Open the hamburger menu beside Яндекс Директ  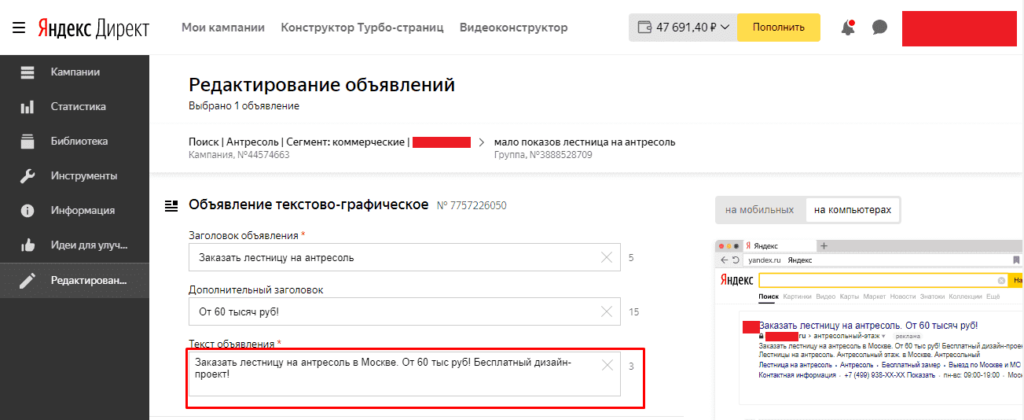[x=18, y=28]
